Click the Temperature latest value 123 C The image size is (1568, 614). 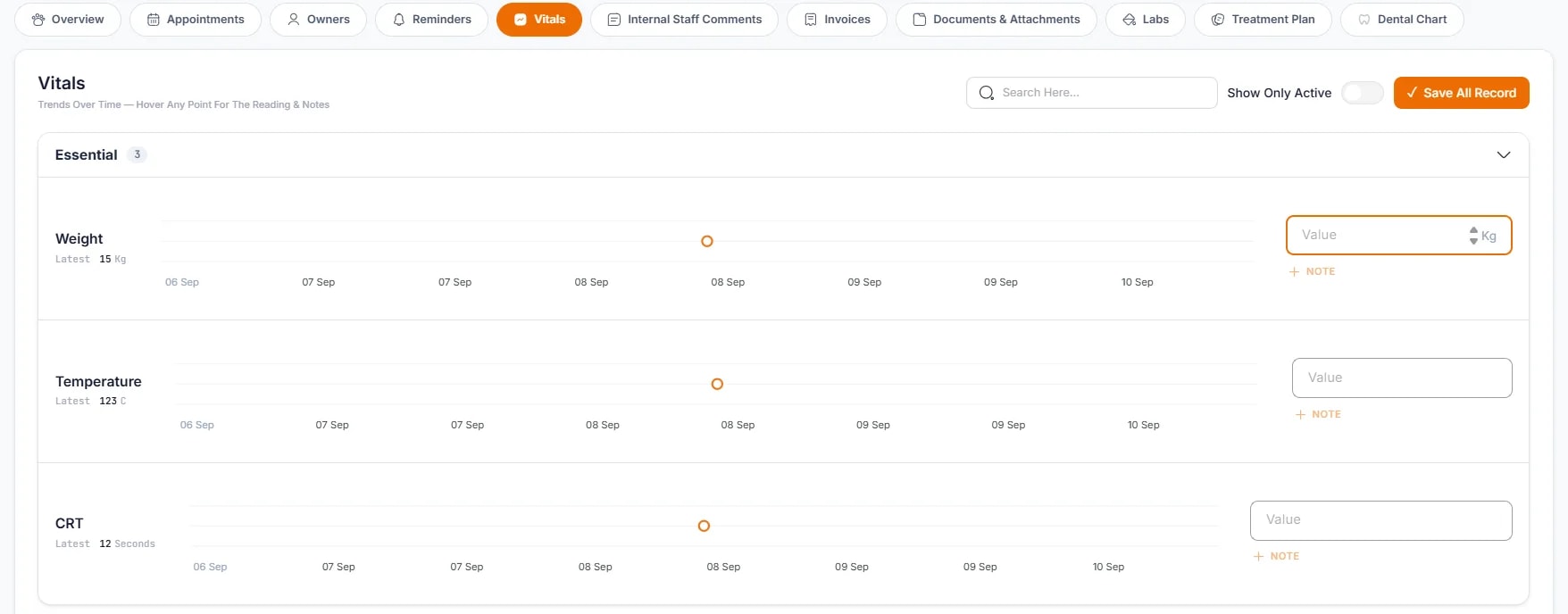[x=113, y=401]
